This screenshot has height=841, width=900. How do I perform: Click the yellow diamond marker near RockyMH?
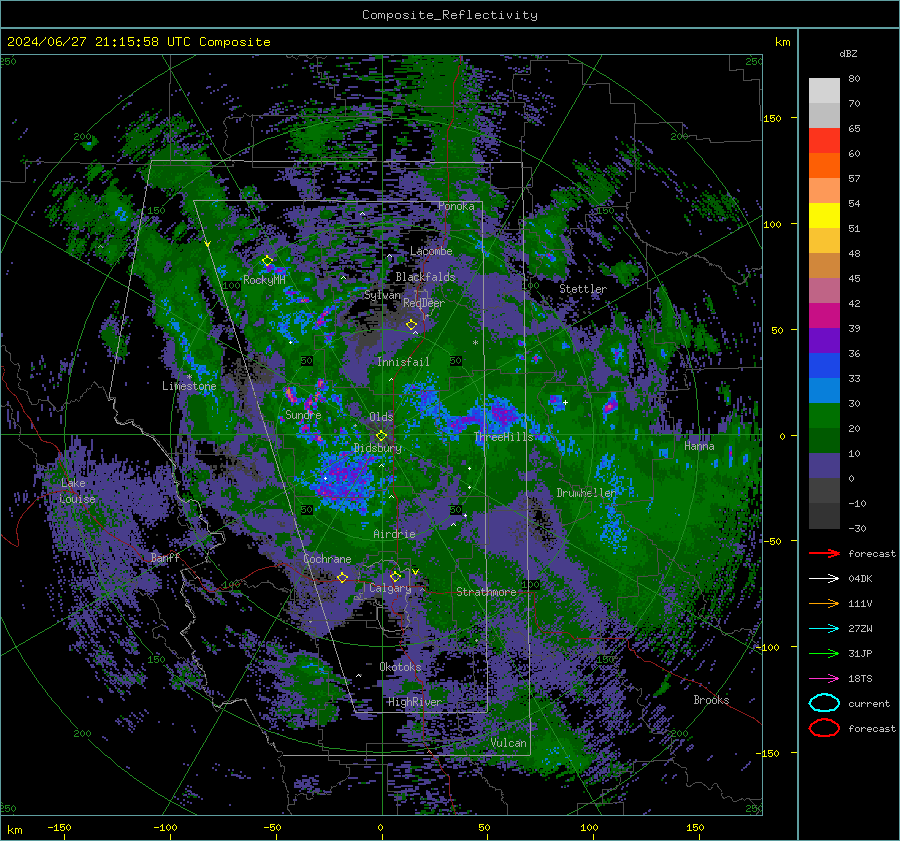click(x=267, y=261)
